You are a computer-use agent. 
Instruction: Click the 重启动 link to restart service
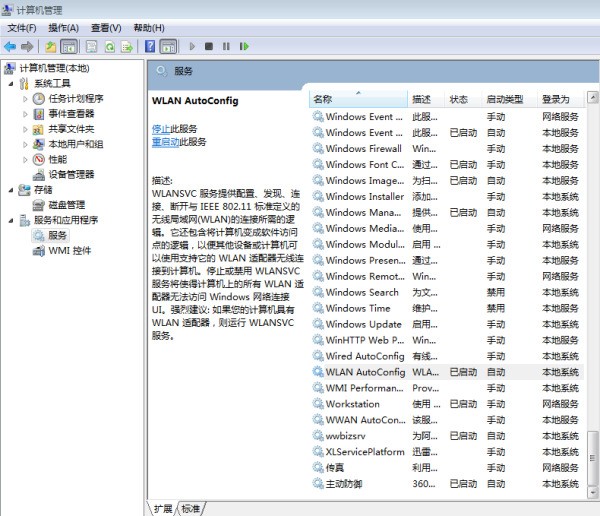click(x=165, y=142)
